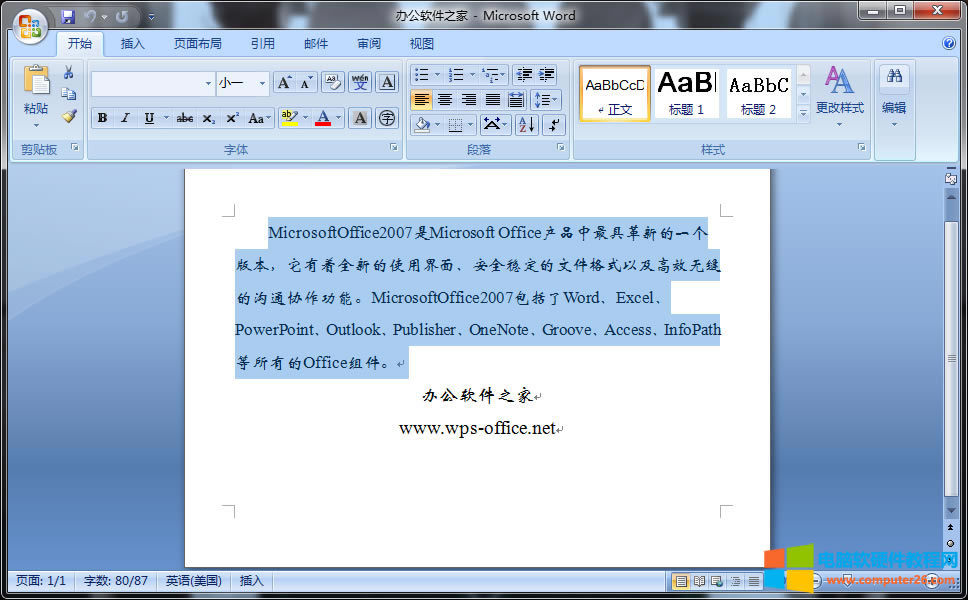
Task: Open the 视图 tab
Action: (x=422, y=43)
